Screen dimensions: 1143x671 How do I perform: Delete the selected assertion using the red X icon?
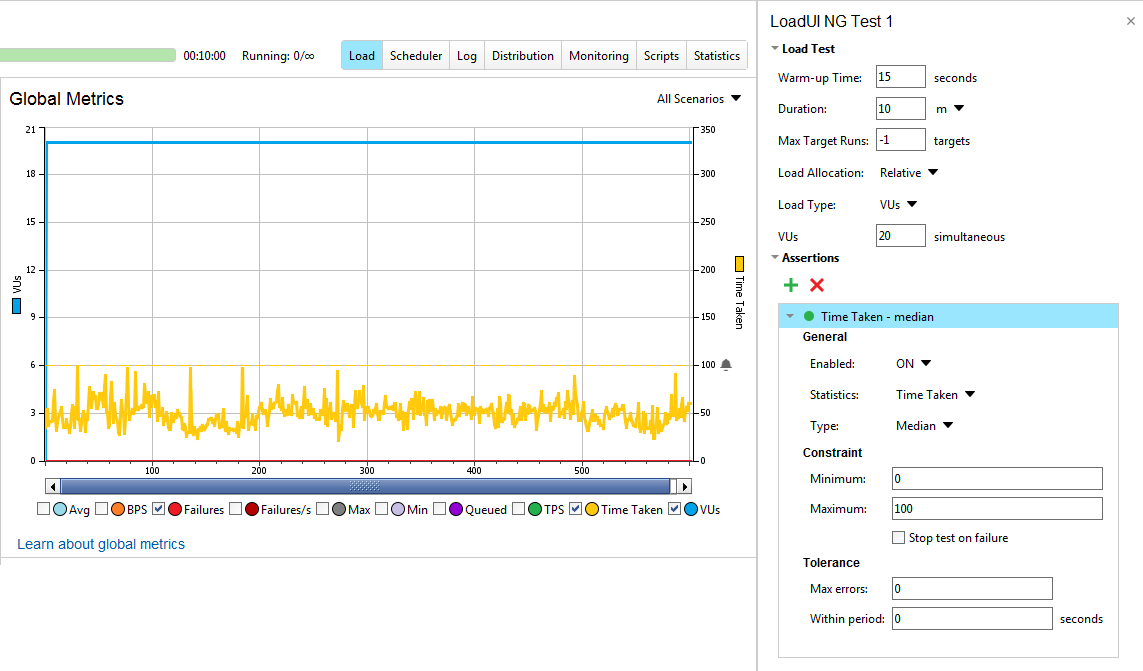(817, 285)
